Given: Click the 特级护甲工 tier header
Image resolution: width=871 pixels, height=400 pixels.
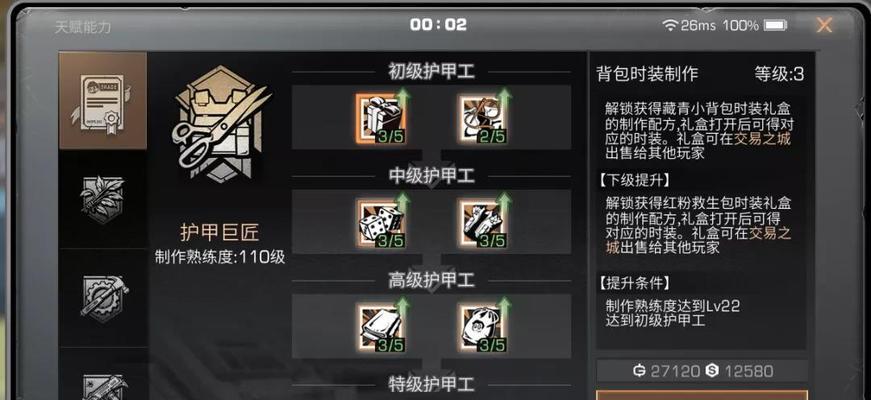Looking at the screenshot, I should [431, 384].
